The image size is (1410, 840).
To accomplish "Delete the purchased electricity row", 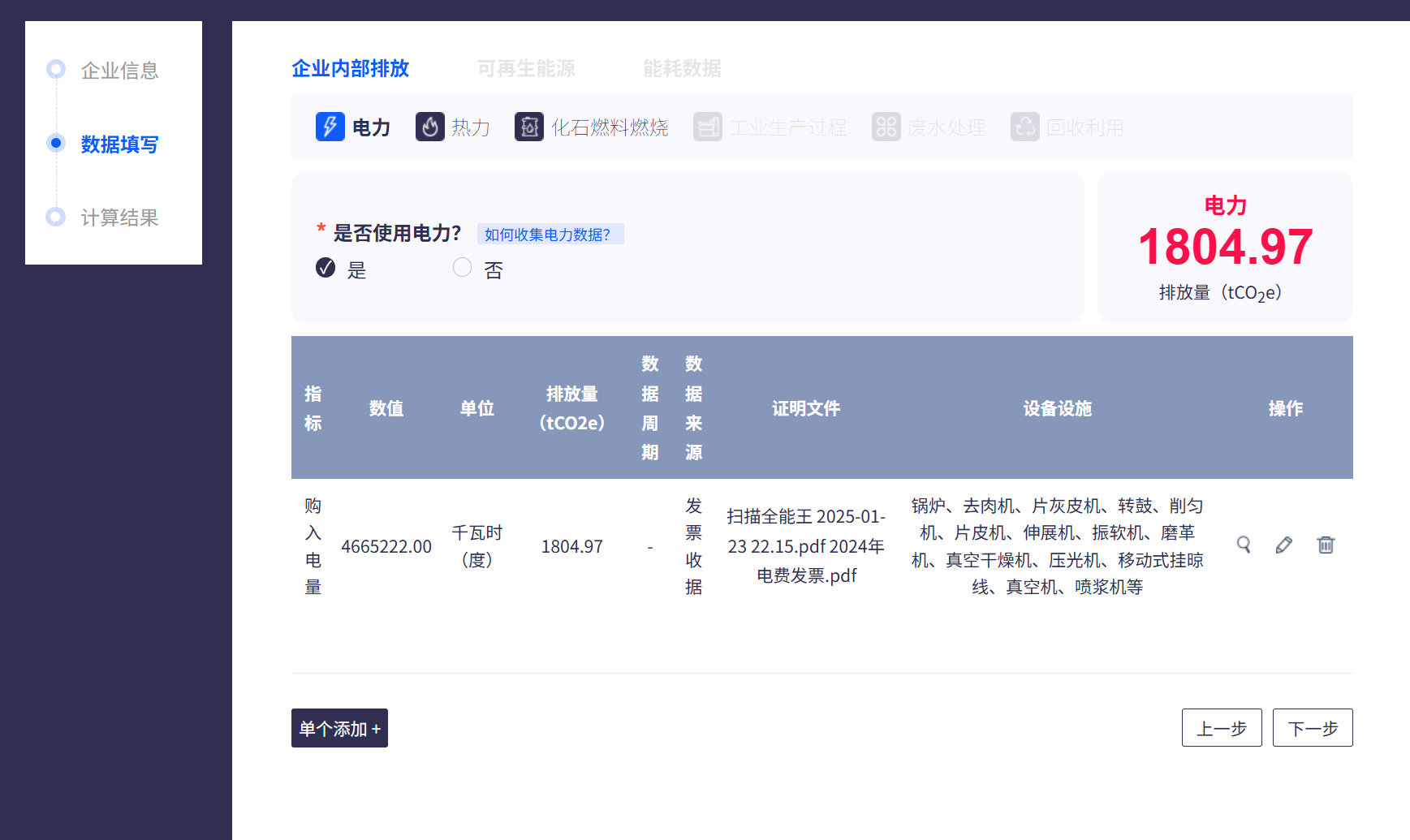I will click(1326, 545).
